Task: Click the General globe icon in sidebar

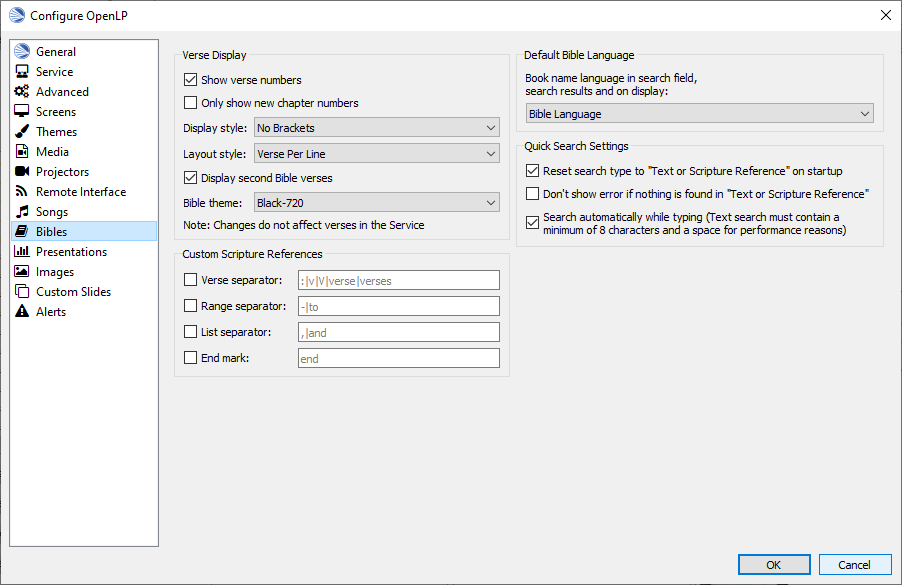Action: (x=22, y=51)
